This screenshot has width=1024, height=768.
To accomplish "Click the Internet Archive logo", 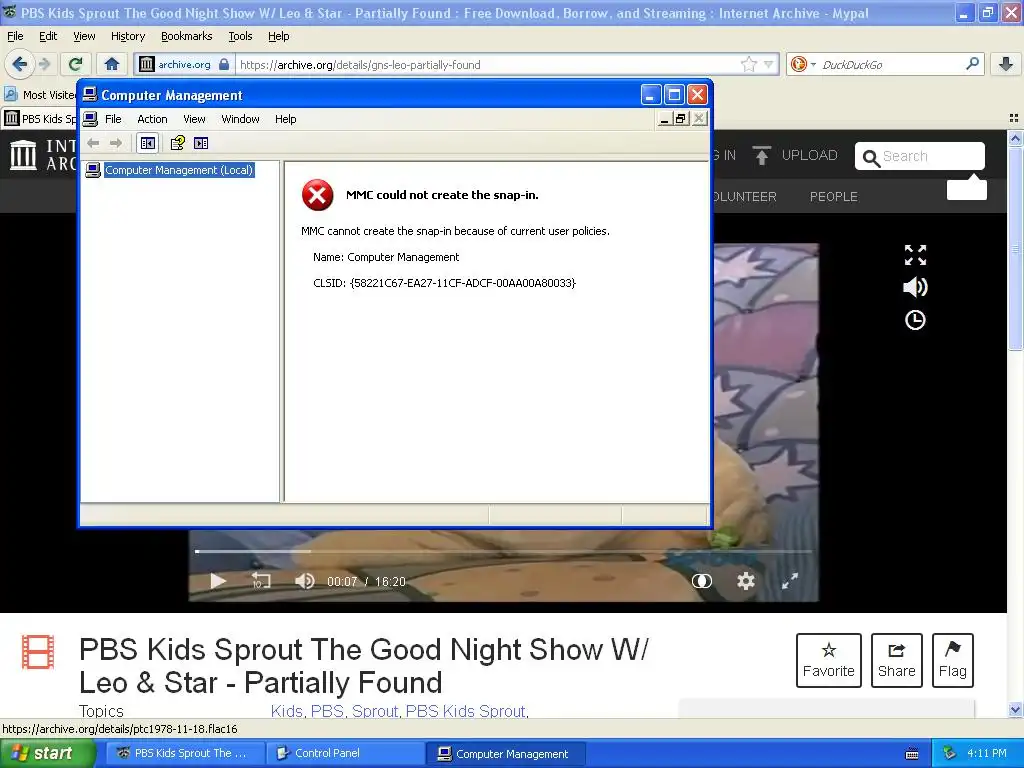I will (24, 155).
